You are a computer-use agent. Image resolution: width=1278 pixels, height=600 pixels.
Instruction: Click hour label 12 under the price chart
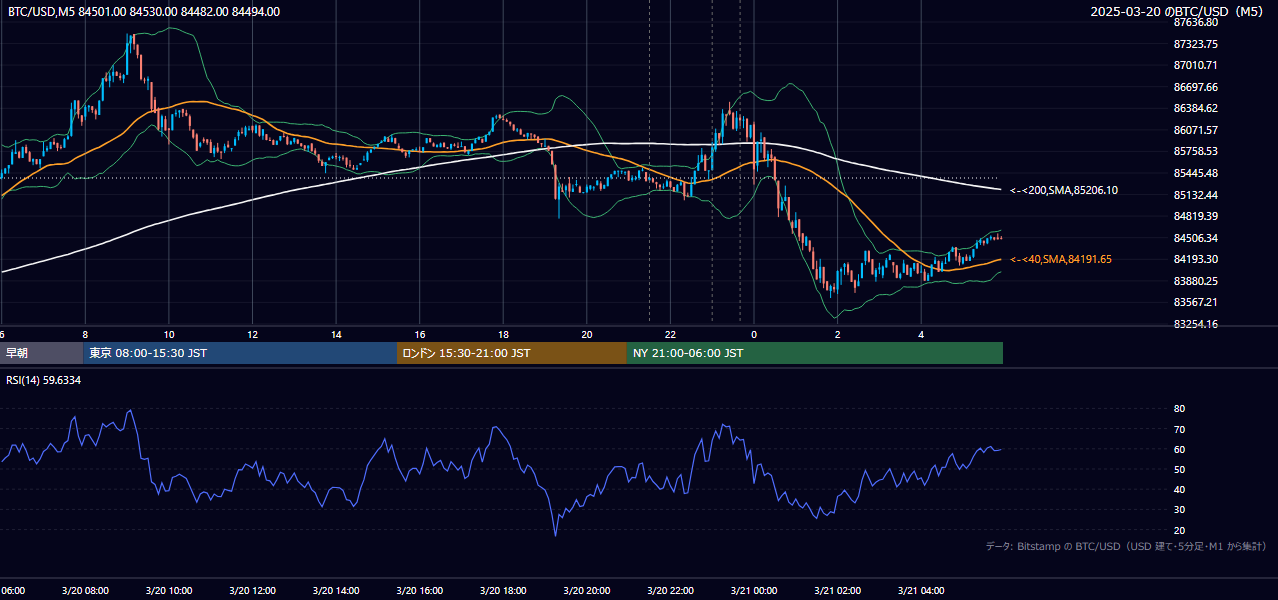pyautogui.click(x=253, y=335)
